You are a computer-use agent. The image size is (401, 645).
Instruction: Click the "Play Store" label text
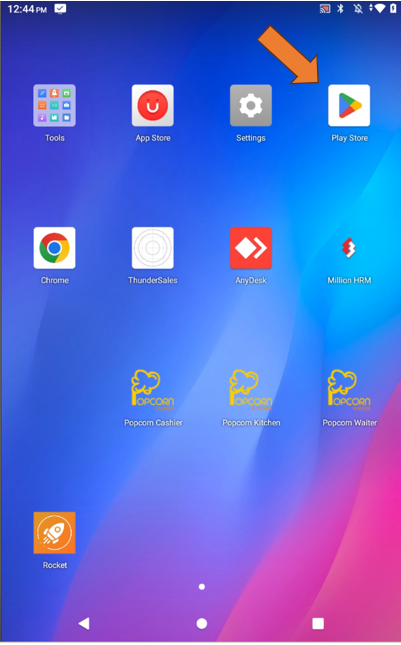(350, 138)
